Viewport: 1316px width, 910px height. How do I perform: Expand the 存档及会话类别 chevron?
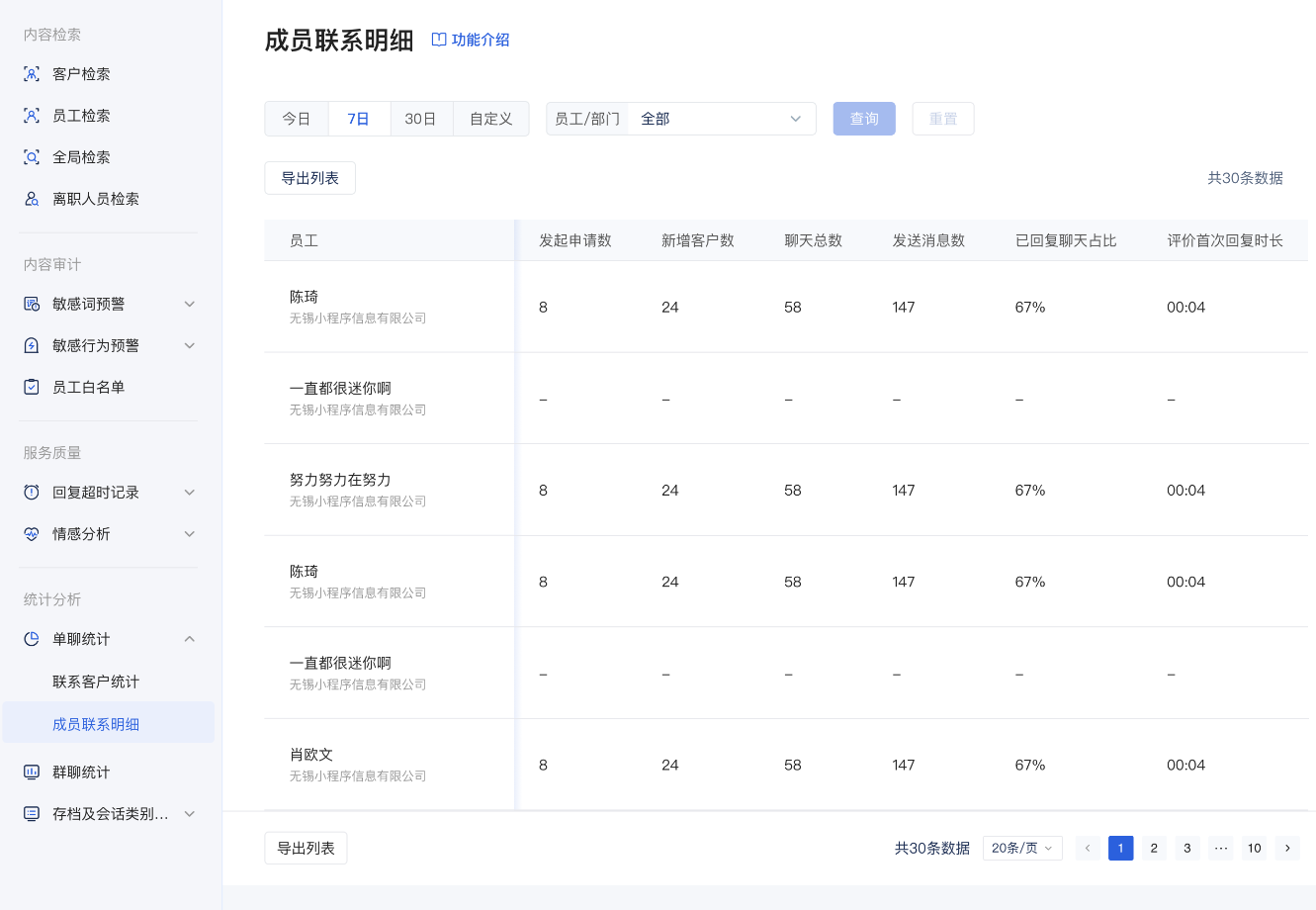[x=190, y=814]
